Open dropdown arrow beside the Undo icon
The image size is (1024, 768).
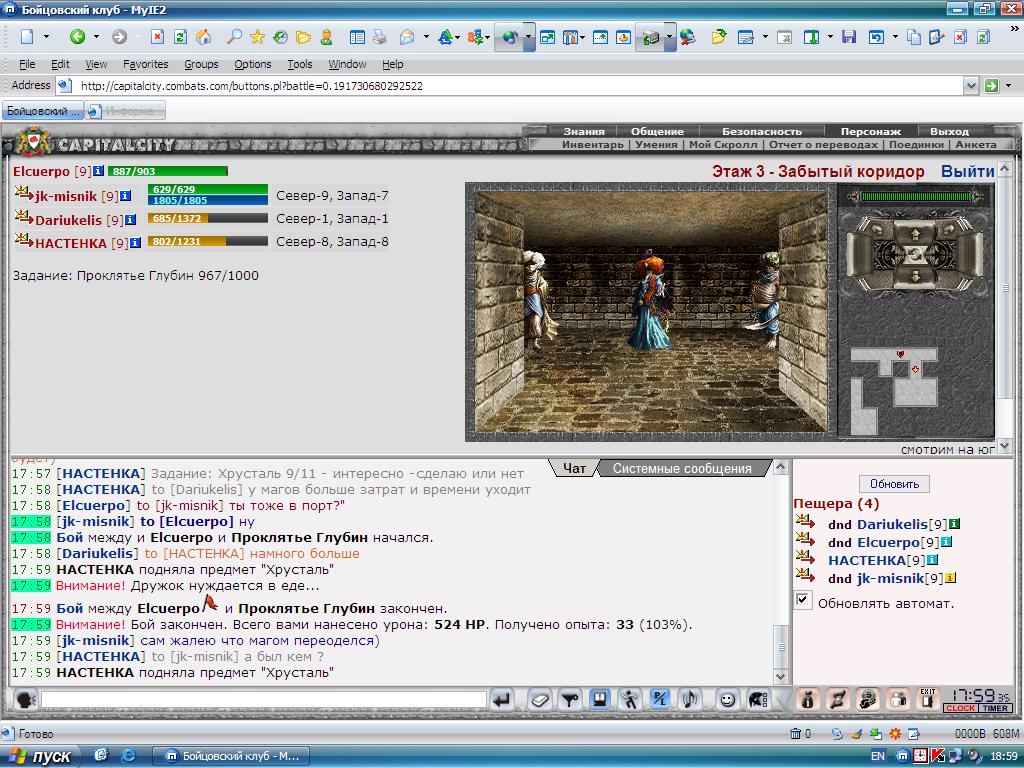(895, 37)
